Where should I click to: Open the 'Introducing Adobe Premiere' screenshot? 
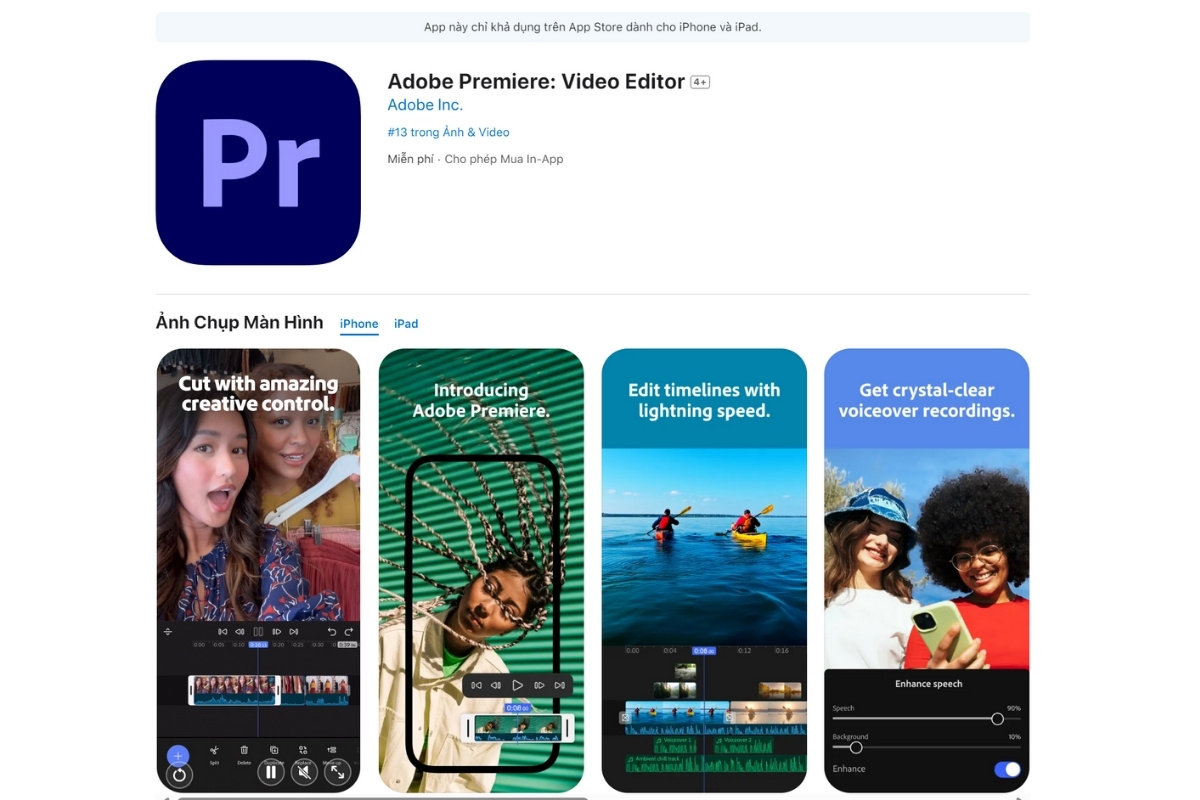(x=481, y=570)
